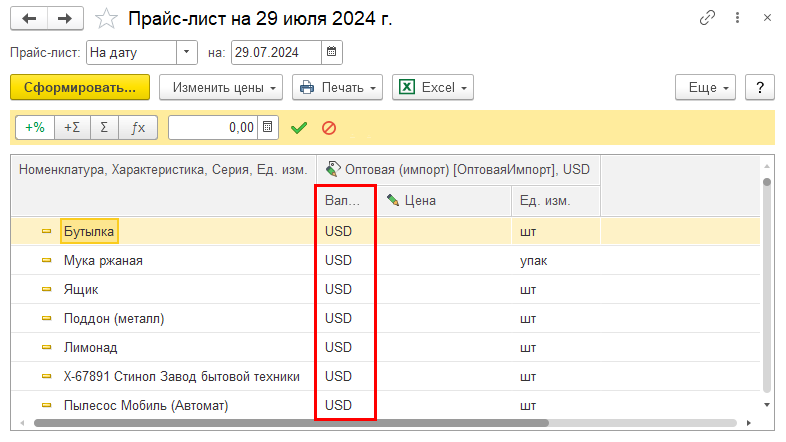Viewport: 786px width, 442px height.
Task: Click the Вал... column header
Action: tap(345, 200)
